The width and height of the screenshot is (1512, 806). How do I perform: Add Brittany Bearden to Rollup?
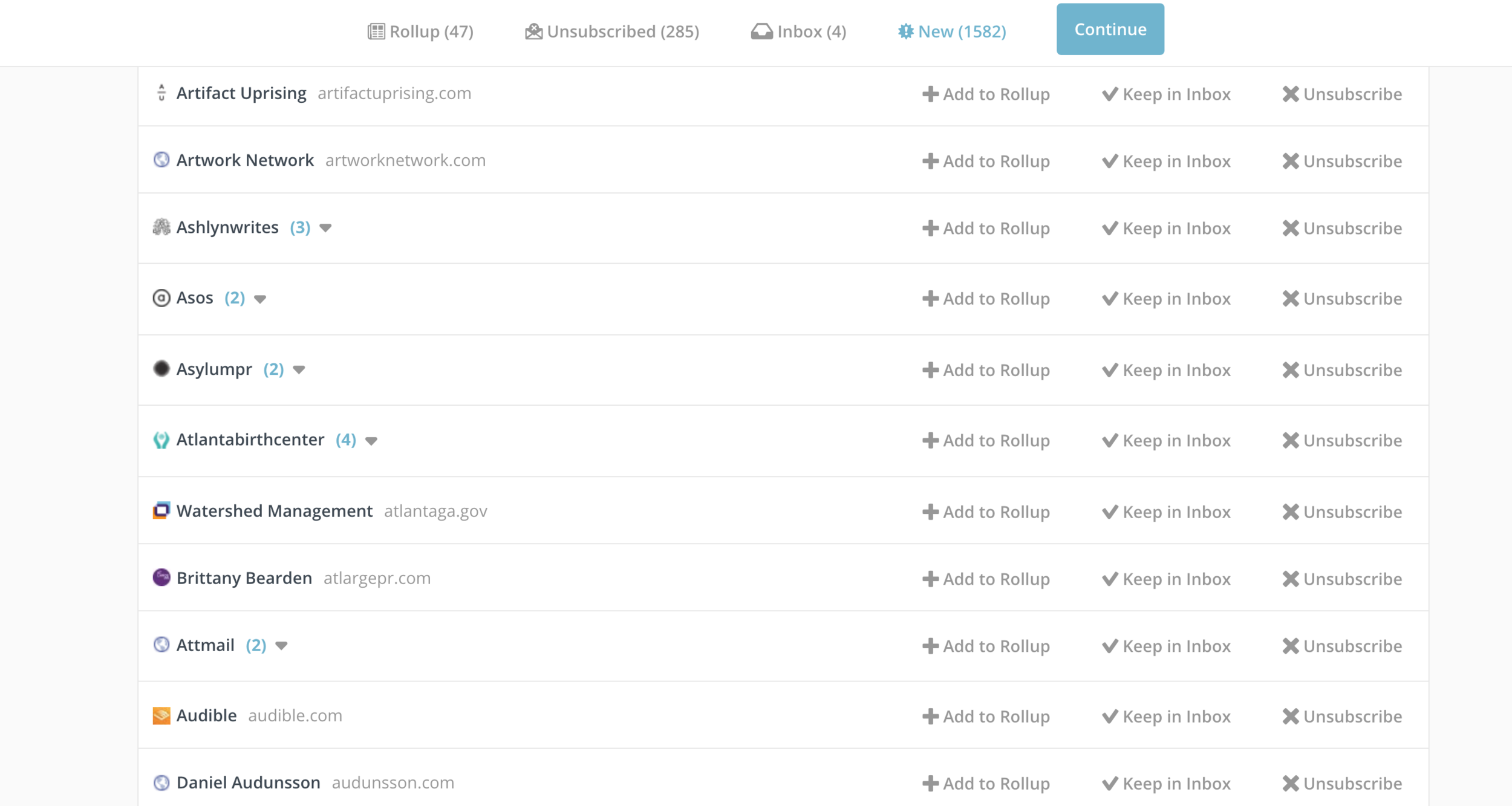[986, 579]
